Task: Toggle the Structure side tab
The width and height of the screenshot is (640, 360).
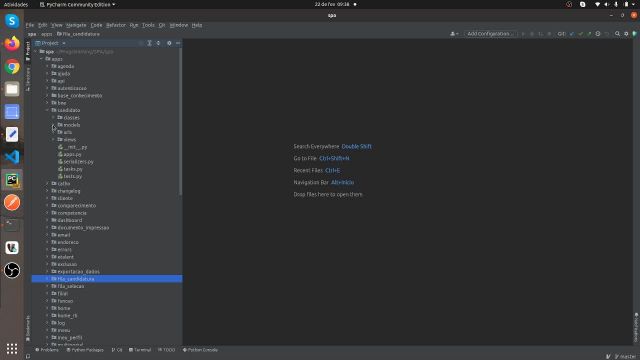Action: (28, 79)
